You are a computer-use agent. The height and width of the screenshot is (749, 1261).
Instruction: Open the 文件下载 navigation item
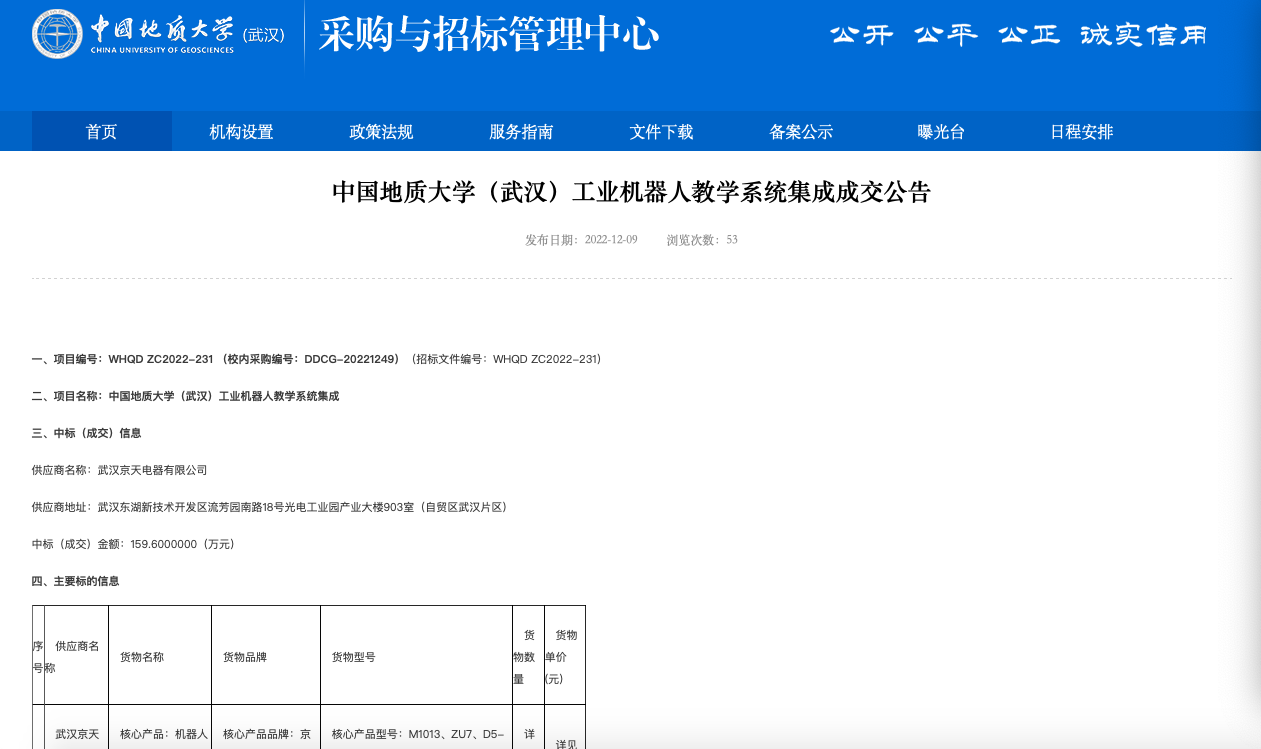click(x=661, y=132)
